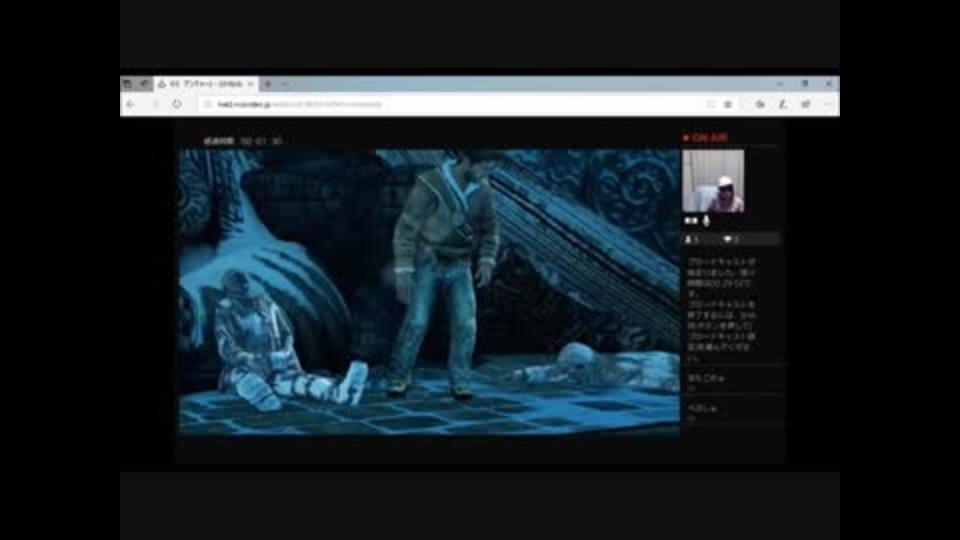Open a new tab with plus button
This screenshot has height=540, width=960.
(x=268, y=84)
